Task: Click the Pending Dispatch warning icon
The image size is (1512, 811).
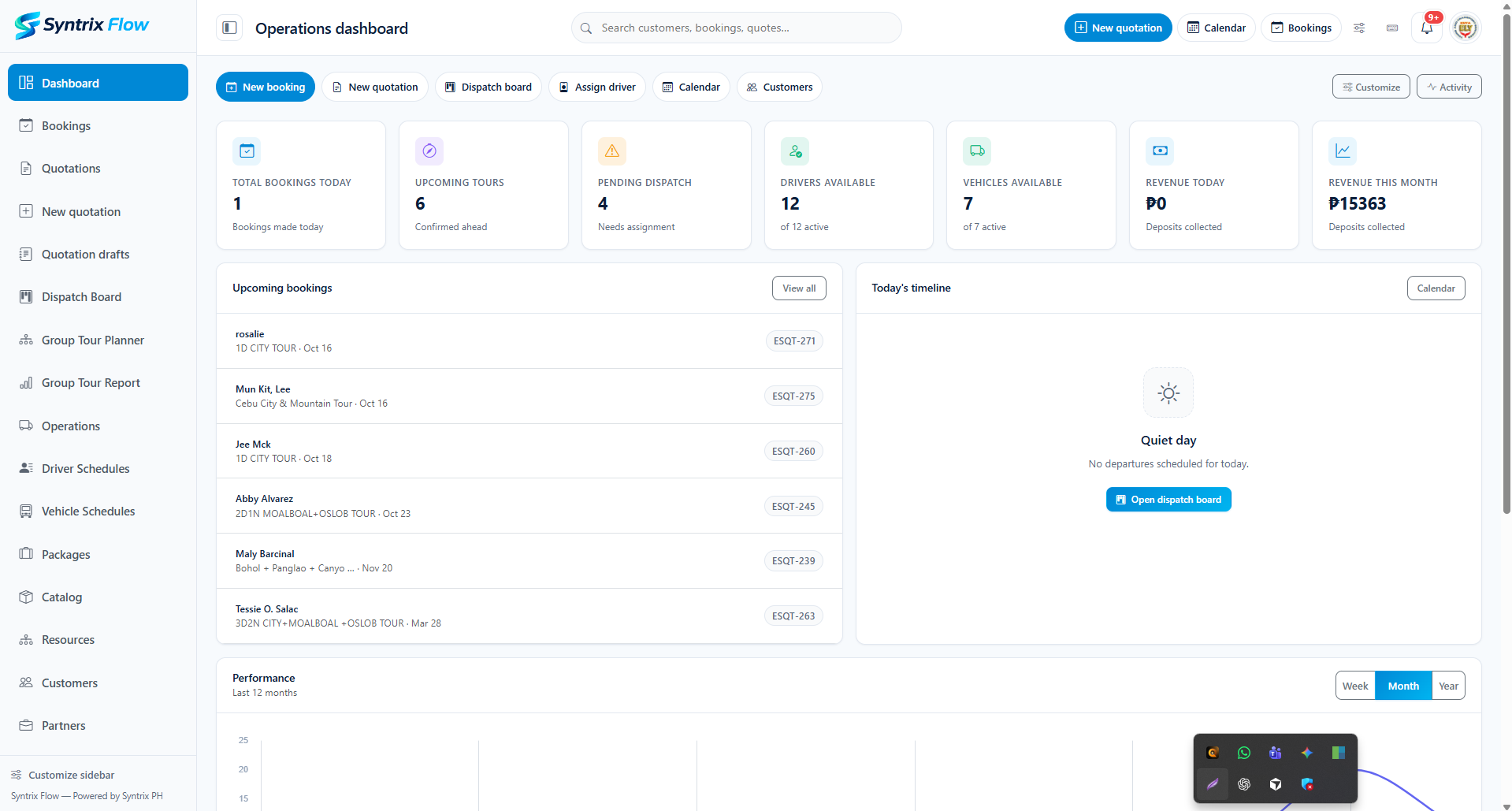Action: pyautogui.click(x=612, y=151)
